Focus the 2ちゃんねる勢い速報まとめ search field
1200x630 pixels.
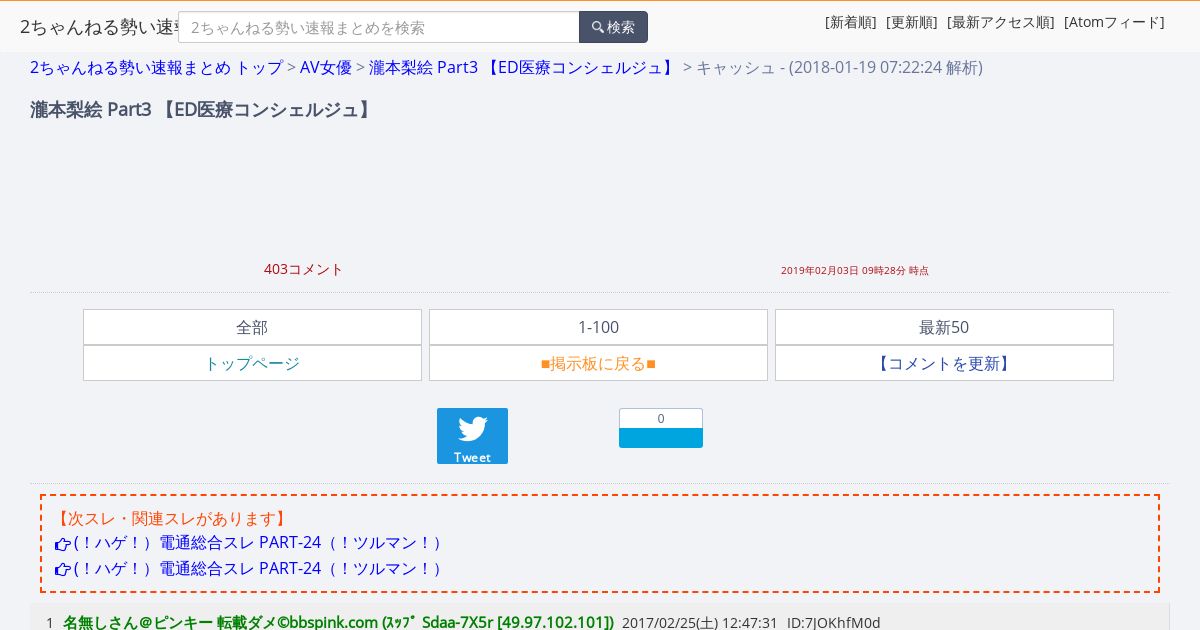(379, 27)
